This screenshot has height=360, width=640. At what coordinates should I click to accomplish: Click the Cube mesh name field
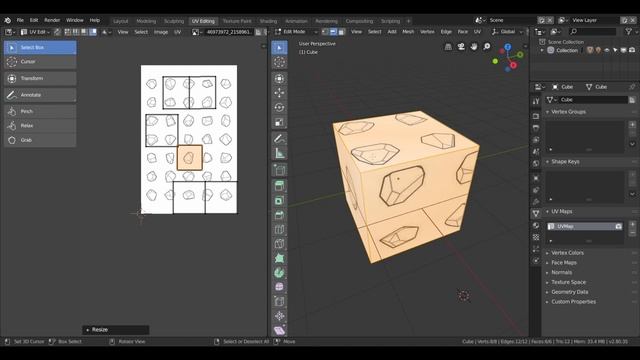[x=593, y=100]
